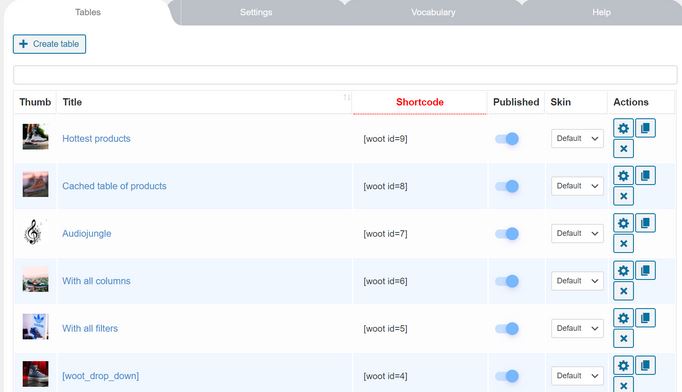Remove Cached table of products row
Screen dimensions: 682x392
(623, 196)
